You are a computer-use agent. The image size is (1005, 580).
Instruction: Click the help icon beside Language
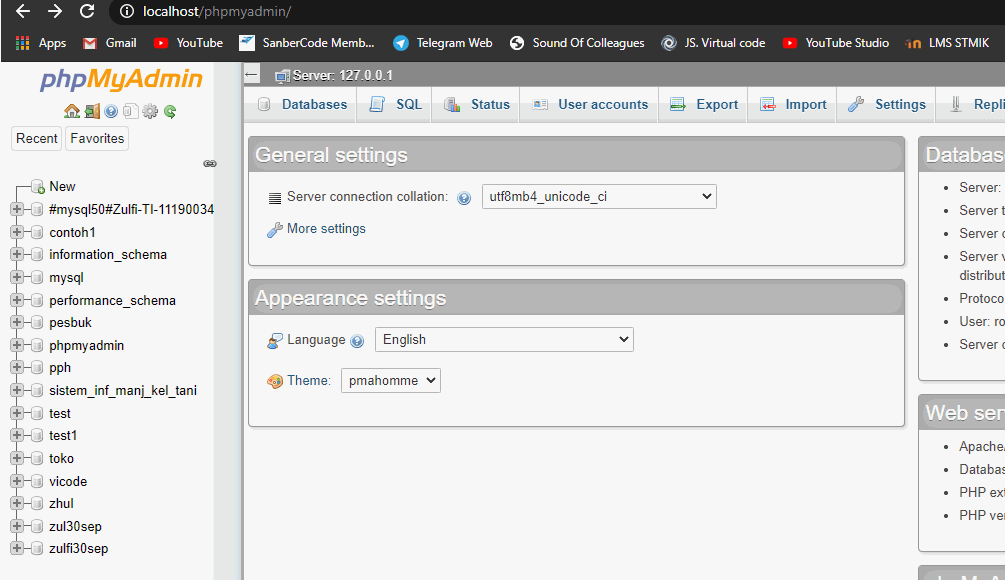point(358,341)
